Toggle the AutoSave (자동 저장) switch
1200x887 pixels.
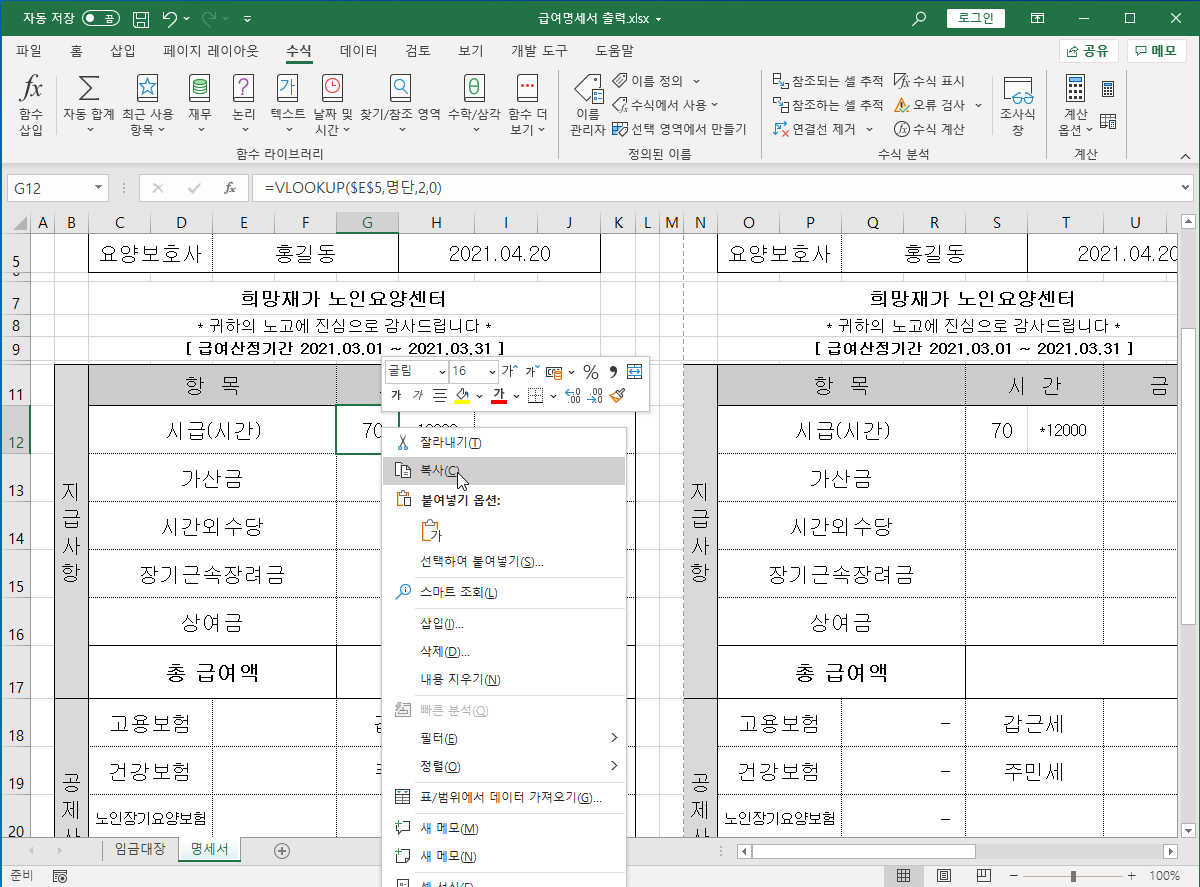coord(102,18)
